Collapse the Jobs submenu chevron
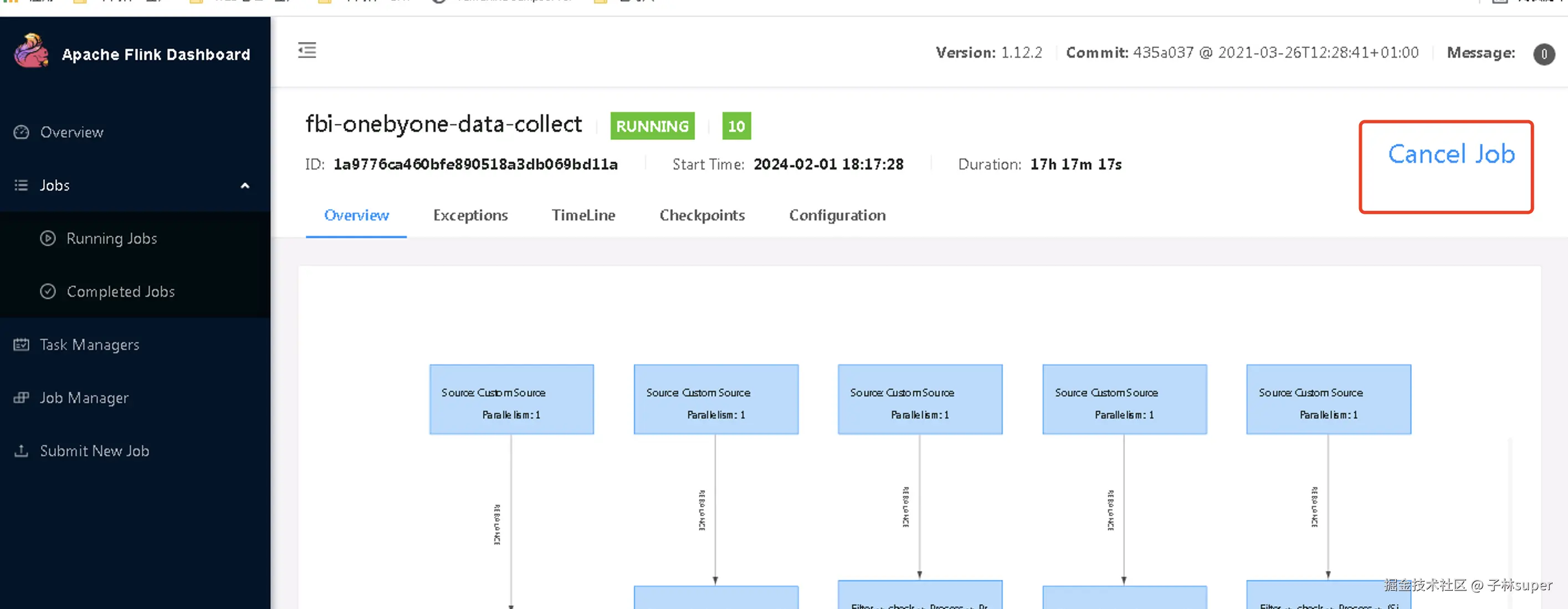Screen dimensions: 1568x609 point(245,185)
